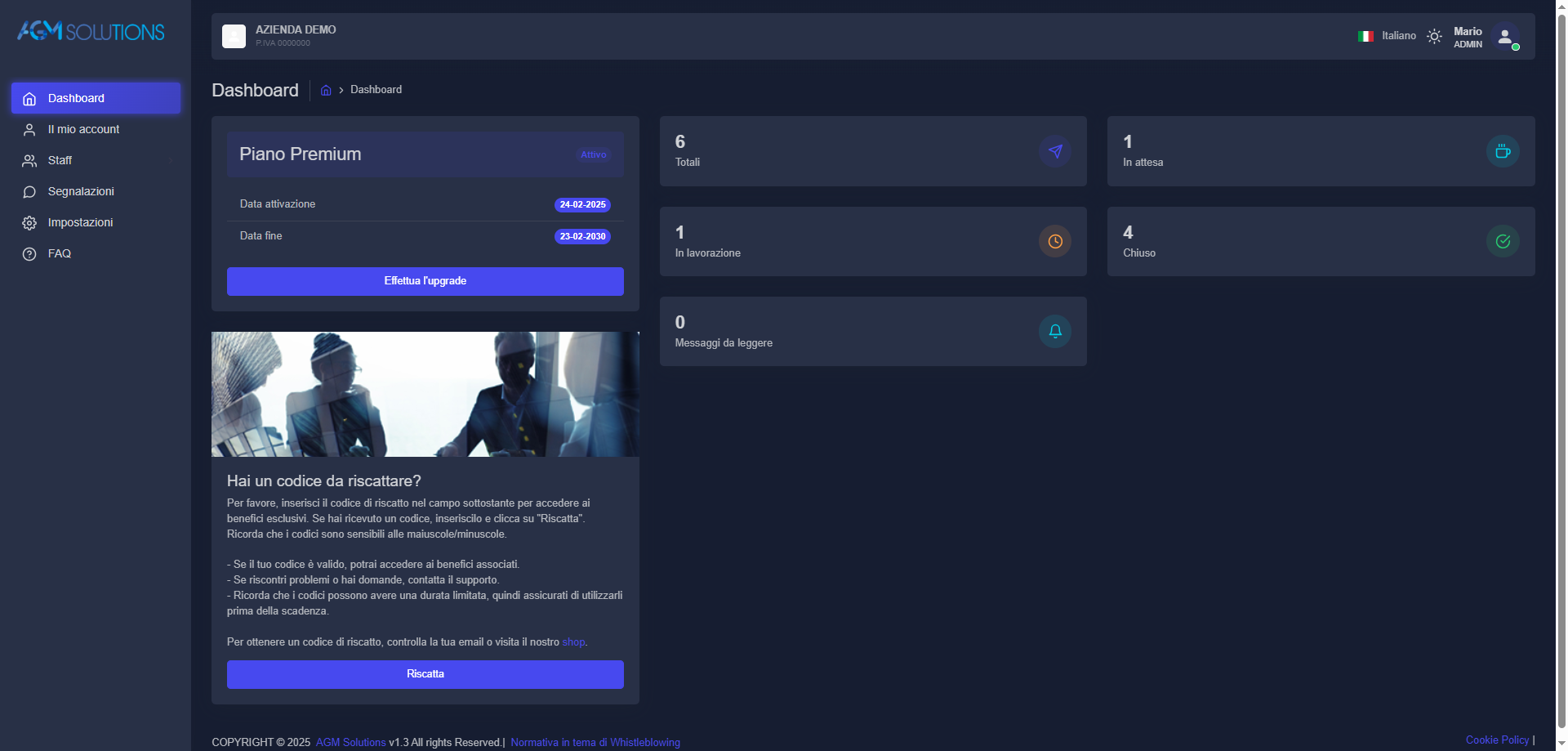The width and height of the screenshot is (1568, 751).
Task: Click the check circle icon for Chiuso
Action: point(1502,241)
